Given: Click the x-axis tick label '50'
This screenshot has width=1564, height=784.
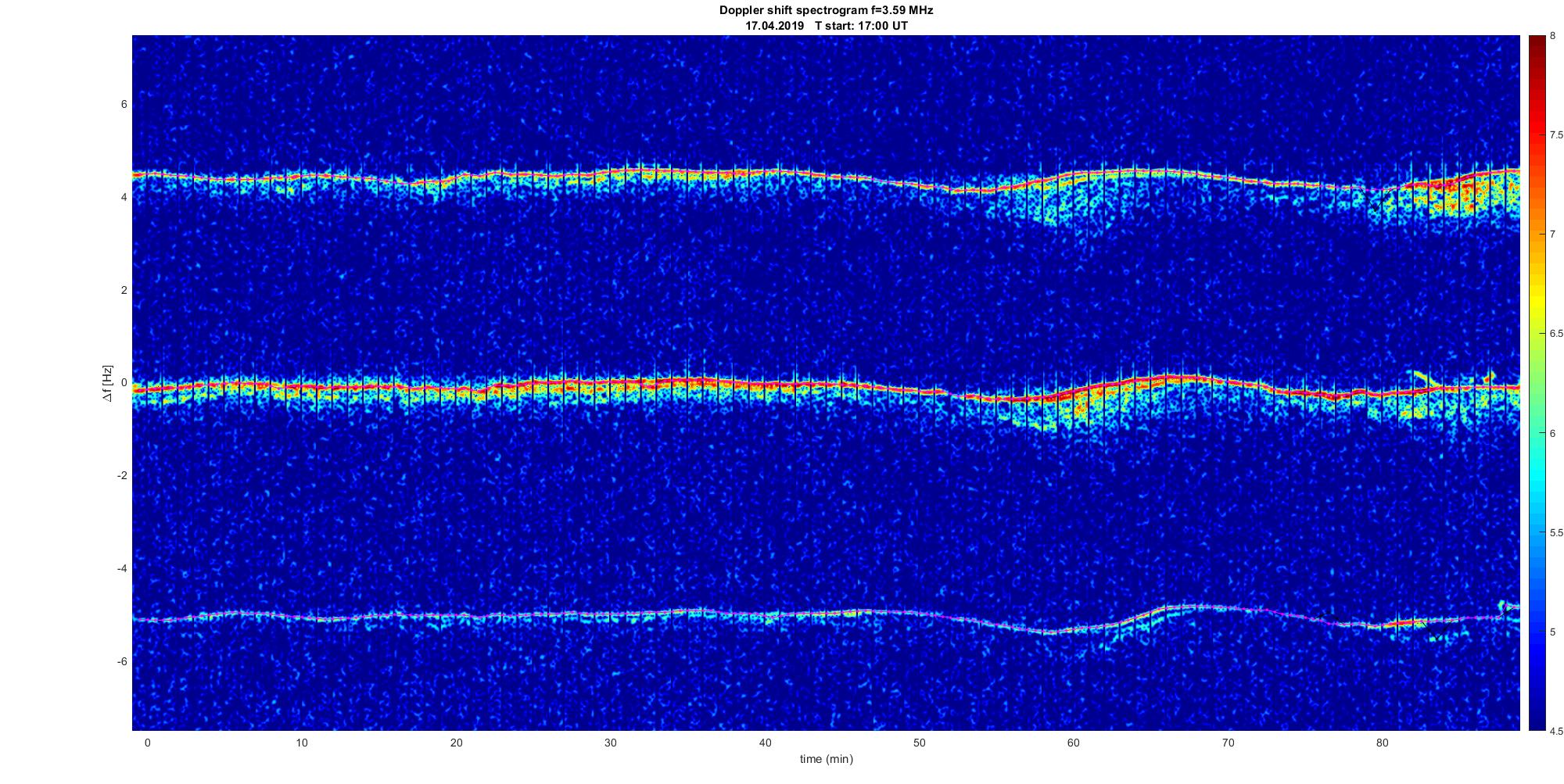Looking at the screenshot, I should (919, 743).
